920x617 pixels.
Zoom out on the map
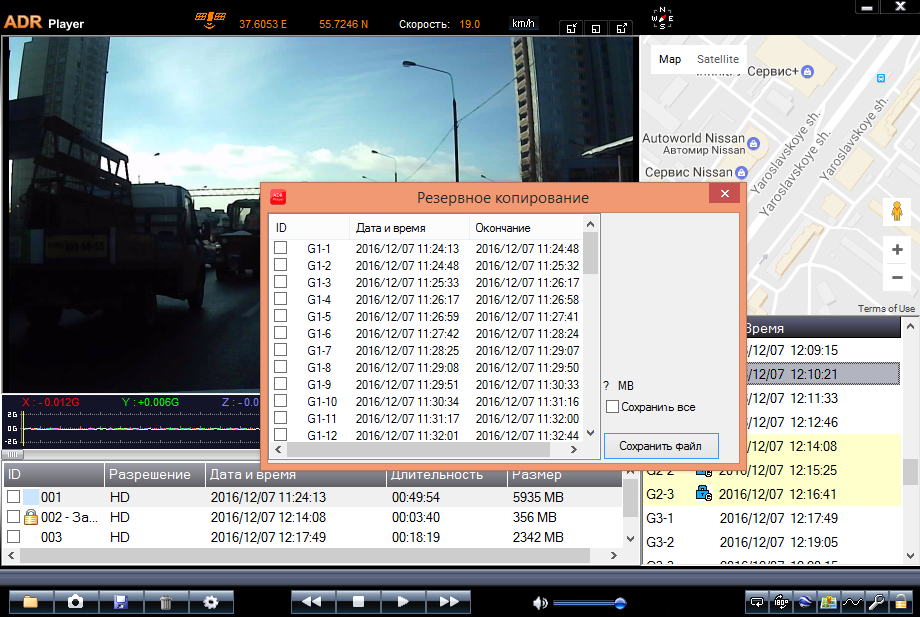[x=897, y=277]
